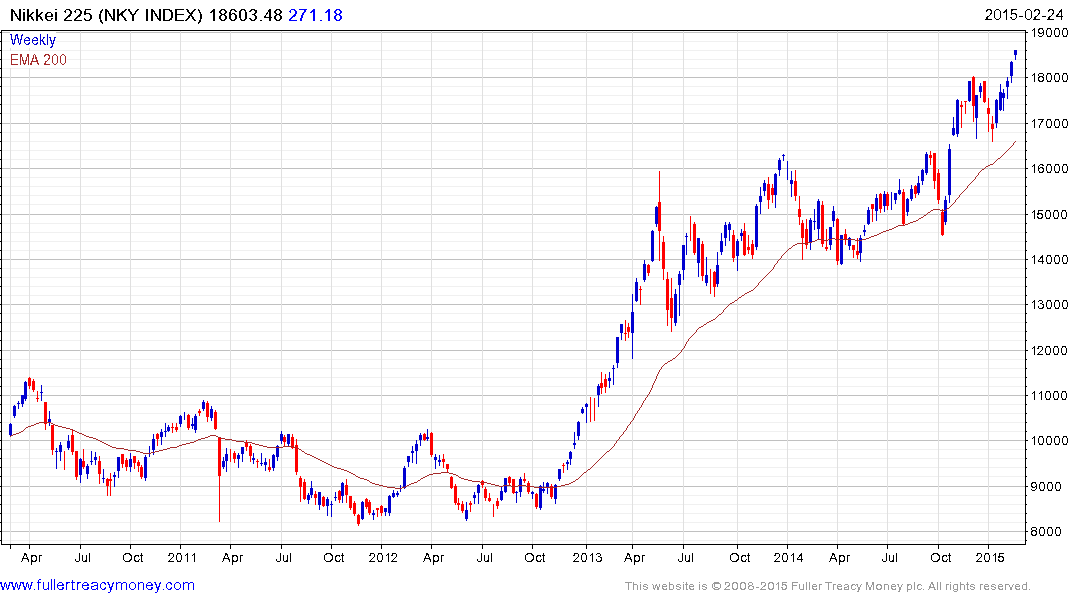Click the EMA 200 legend label

coord(38,60)
